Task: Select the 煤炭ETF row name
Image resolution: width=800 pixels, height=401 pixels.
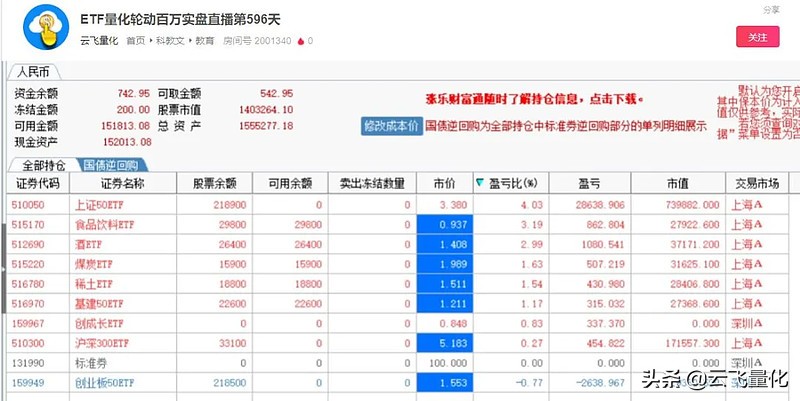Action: coord(94,264)
